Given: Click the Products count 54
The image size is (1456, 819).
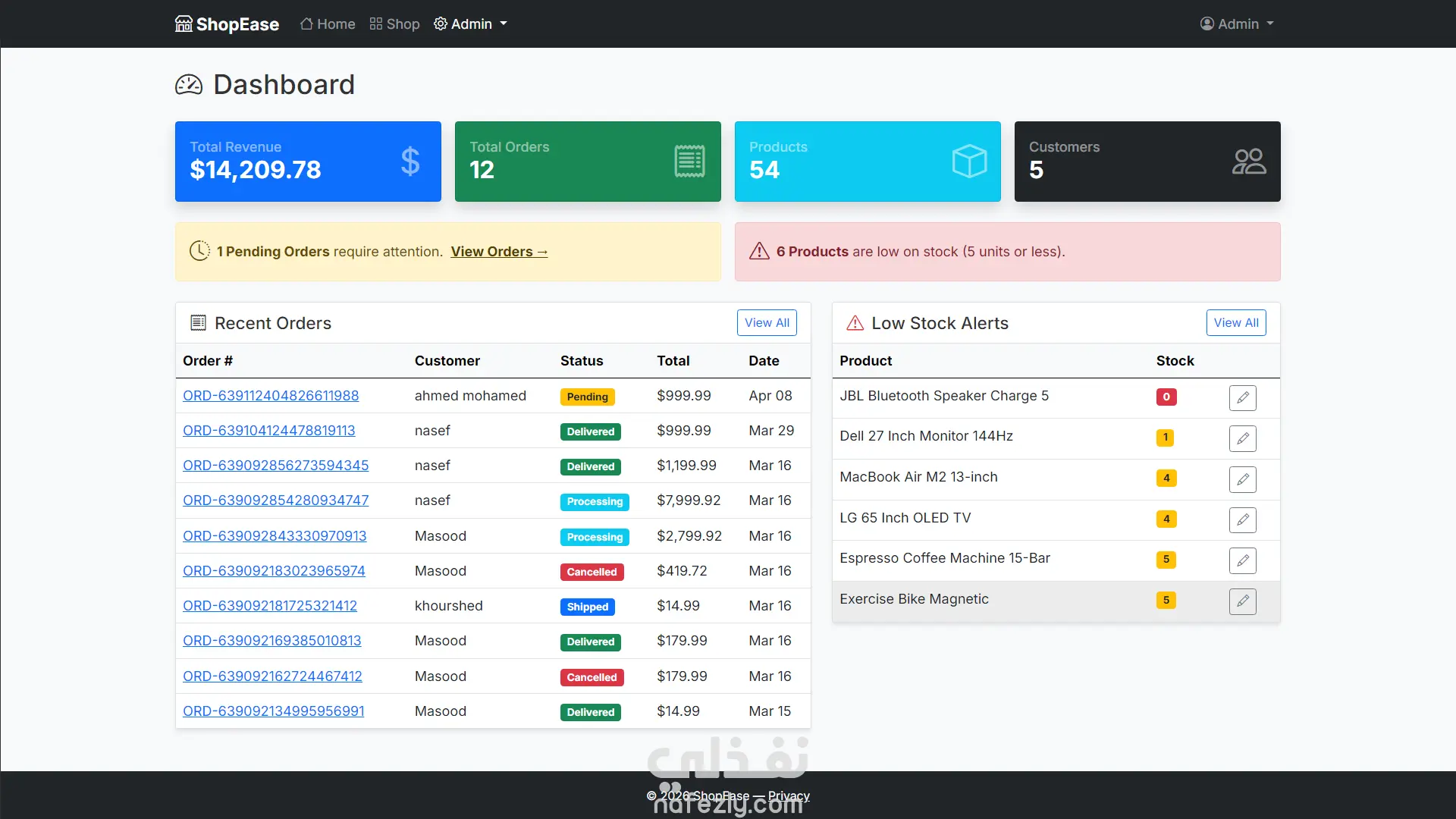Looking at the screenshot, I should [x=764, y=170].
